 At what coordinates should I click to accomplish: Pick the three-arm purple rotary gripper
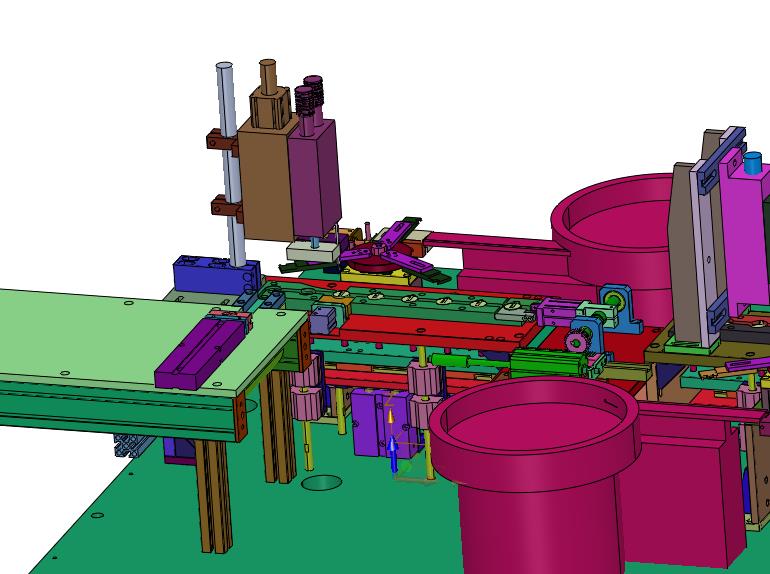coord(383,250)
